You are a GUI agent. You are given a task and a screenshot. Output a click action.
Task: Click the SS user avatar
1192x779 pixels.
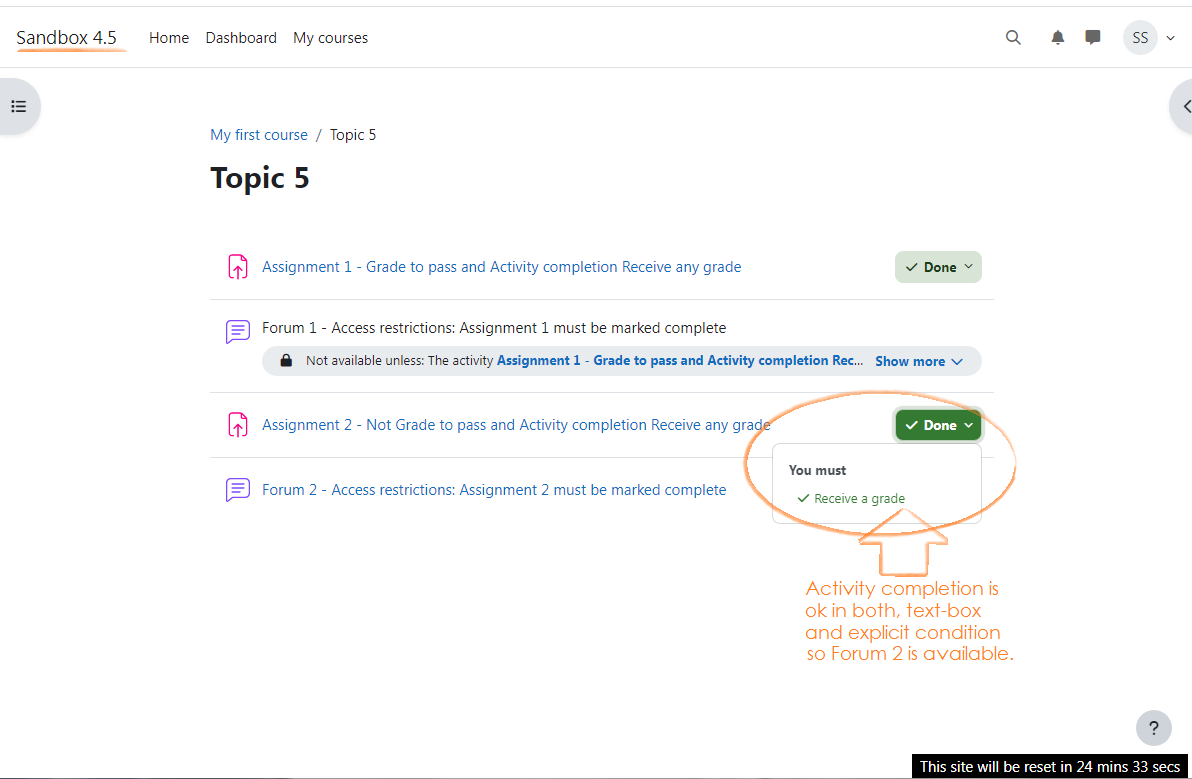tap(1140, 37)
